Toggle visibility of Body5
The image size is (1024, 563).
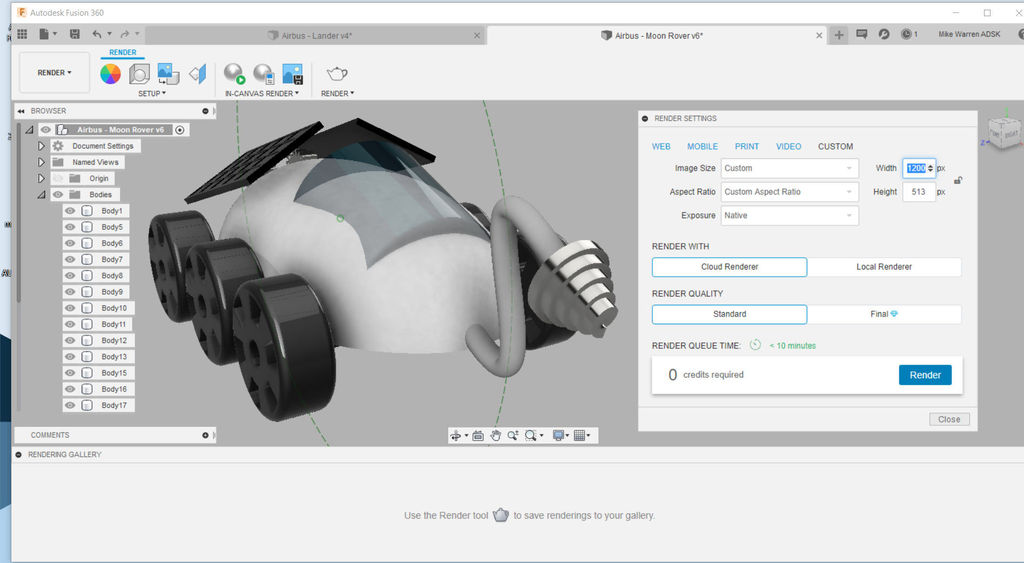pyautogui.click(x=70, y=227)
